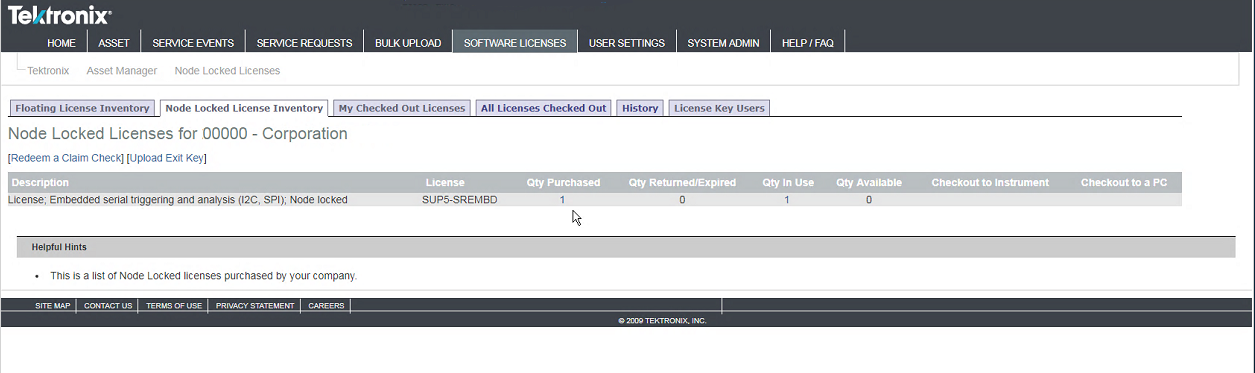
Task: Open HELP / FAQ
Action: (809, 43)
